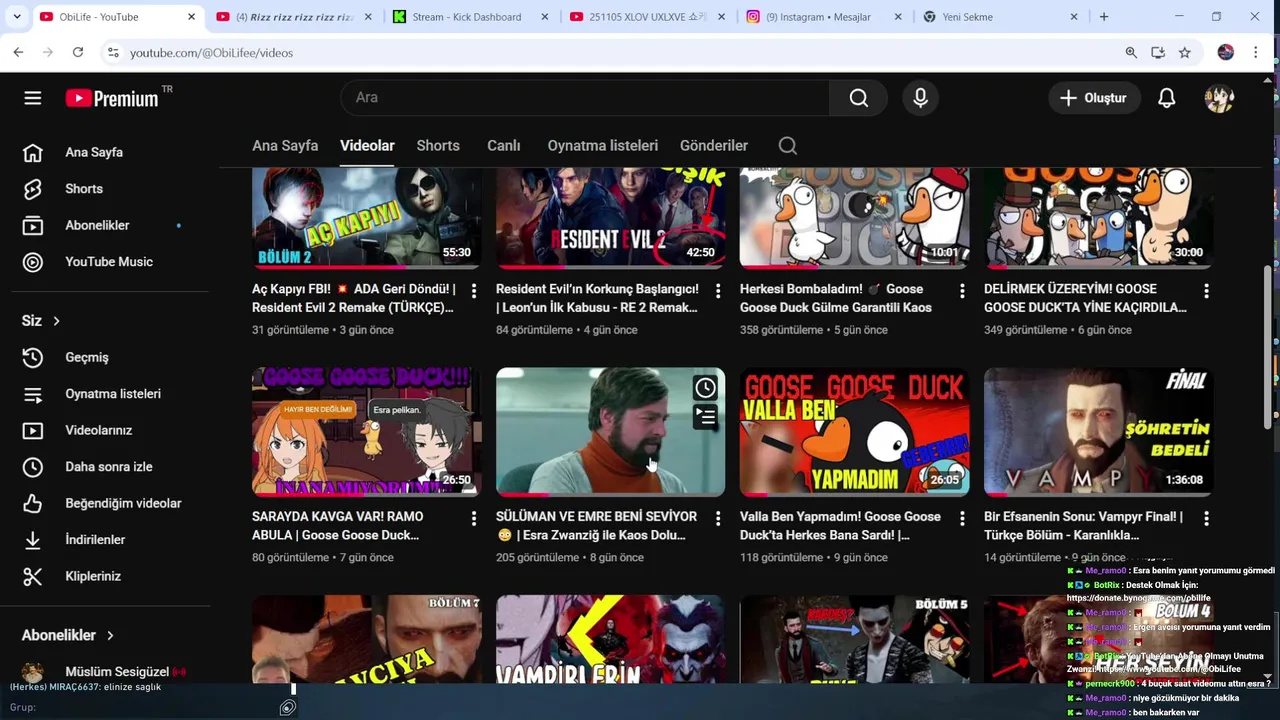The height and width of the screenshot is (720, 1280).
Task: Switch to the Gönderiler tab
Action: pyautogui.click(x=714, y=145)
